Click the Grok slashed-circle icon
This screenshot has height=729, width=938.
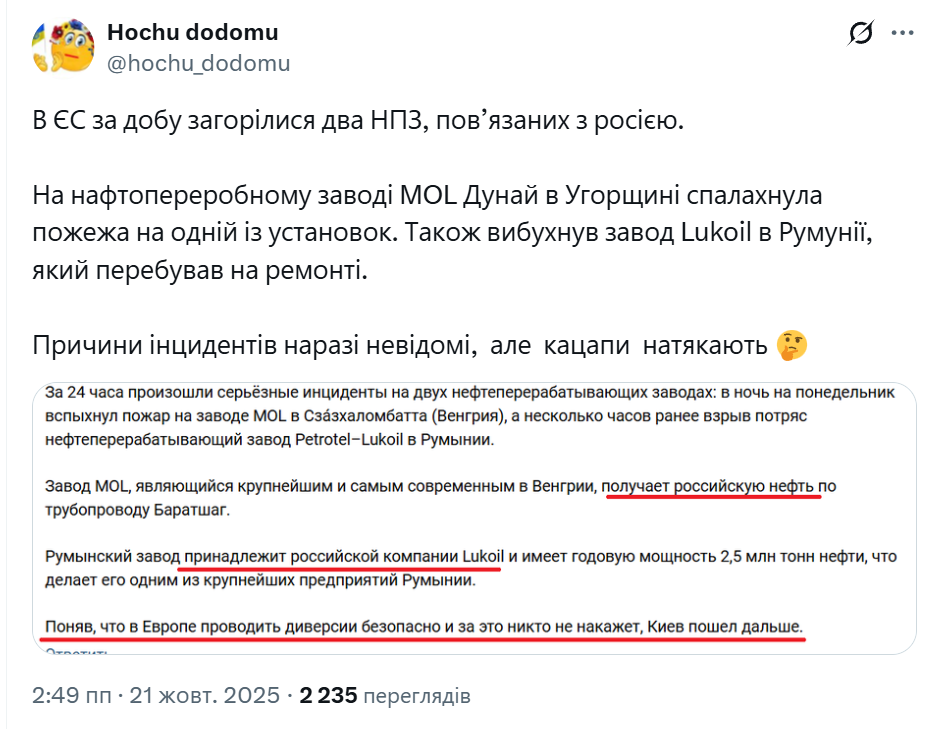pyautogui.click(x=860, y=35)
